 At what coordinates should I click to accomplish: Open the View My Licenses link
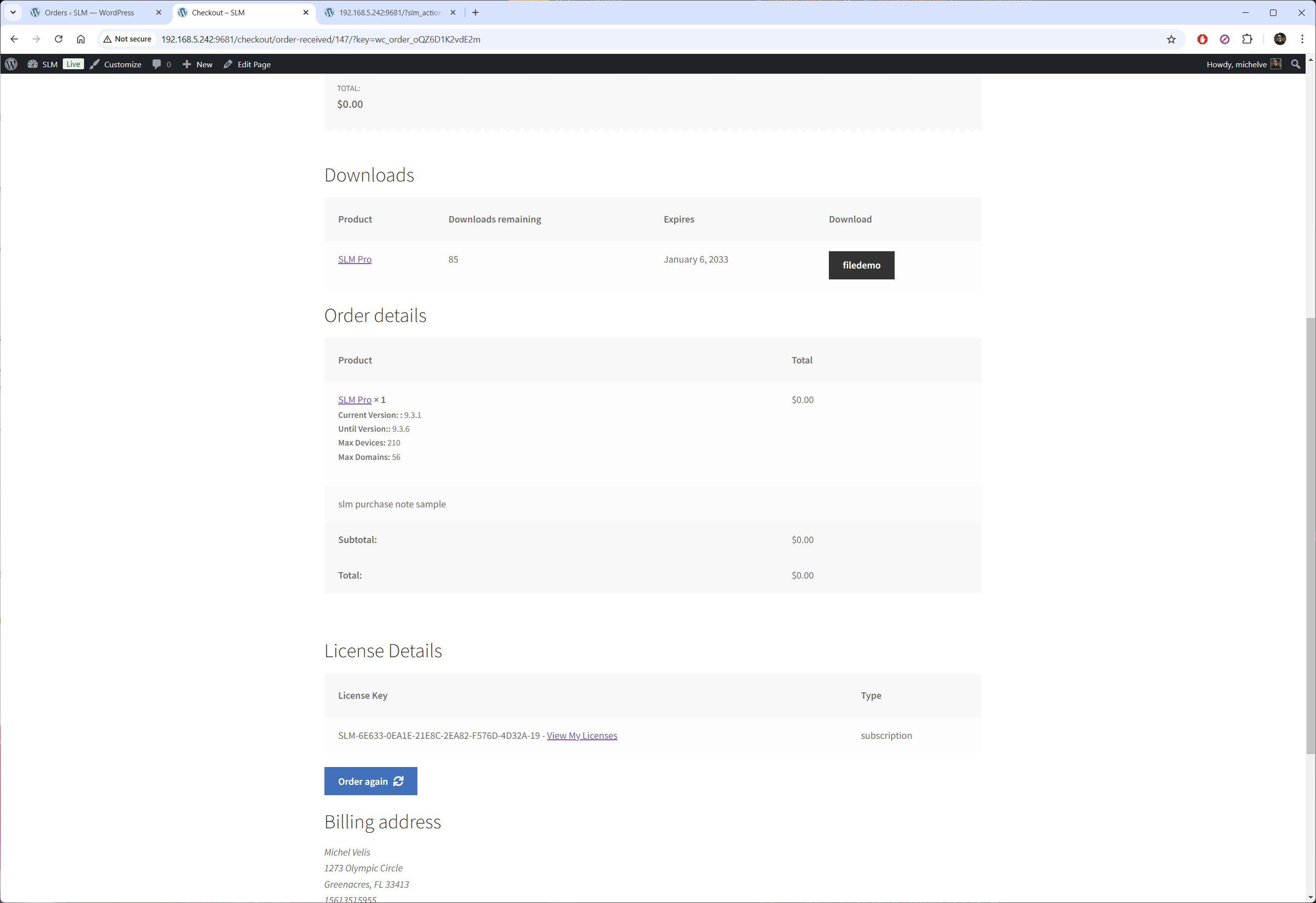tap(582, 735)
